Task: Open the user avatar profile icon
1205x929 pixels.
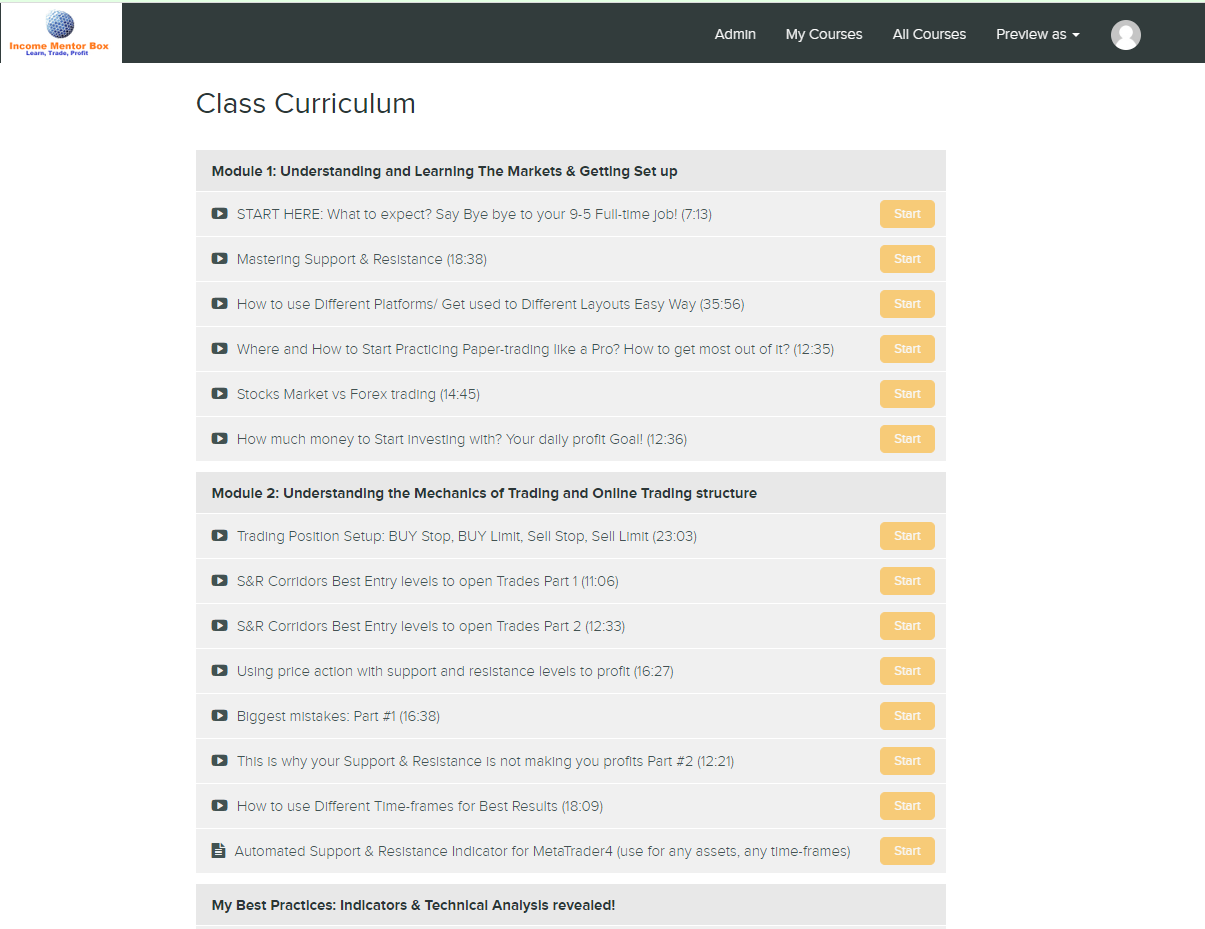Action: 1126,35
